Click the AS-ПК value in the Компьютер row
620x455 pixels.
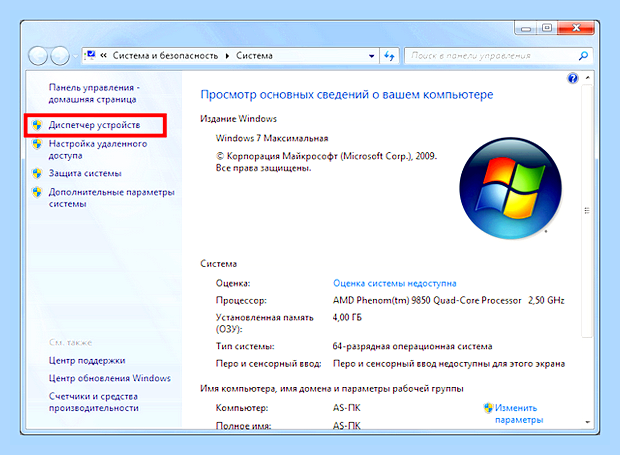(346, 408)
